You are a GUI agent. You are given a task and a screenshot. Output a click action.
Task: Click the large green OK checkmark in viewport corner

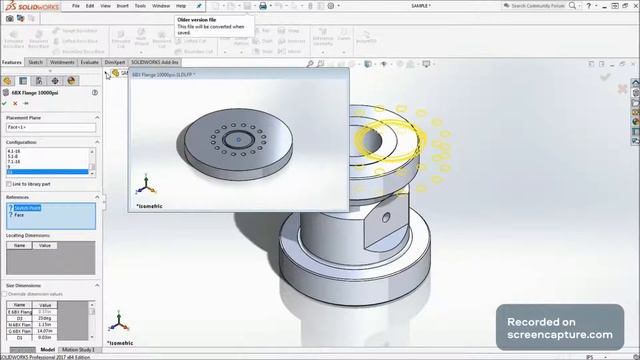[605, 77]
